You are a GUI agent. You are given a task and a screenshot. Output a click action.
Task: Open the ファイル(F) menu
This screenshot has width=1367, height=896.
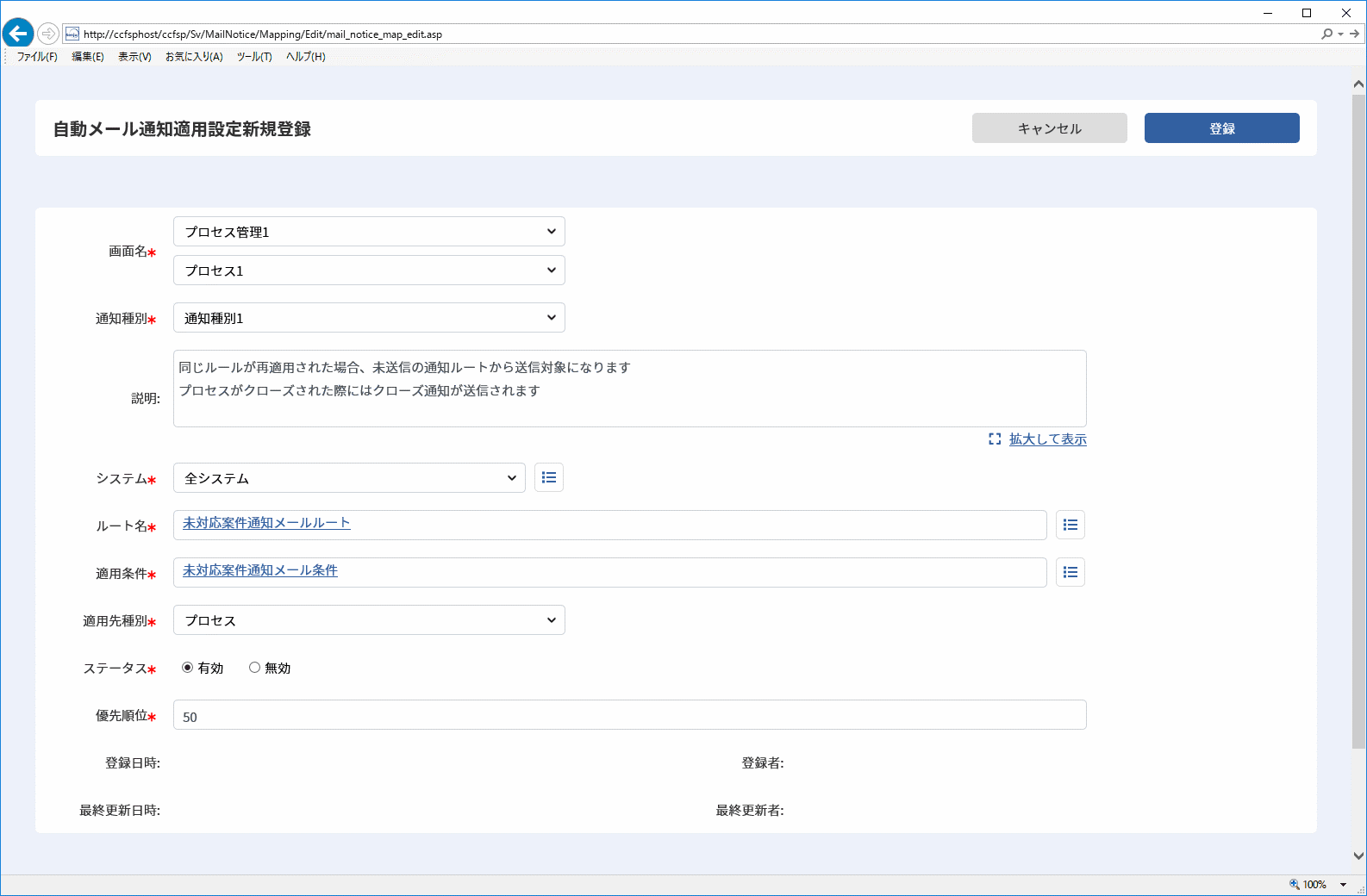[37, 57]
